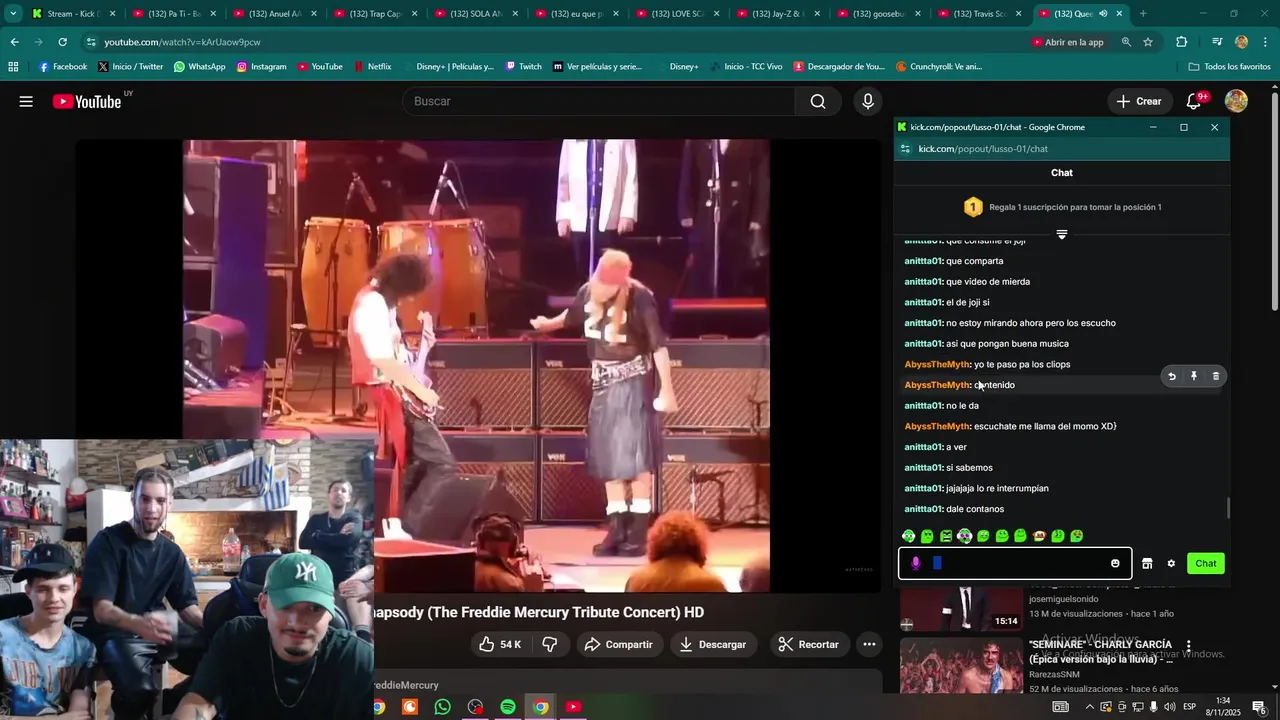Open the Kick chat shop icon
1280x720 pixels.
tap(1147, 563)
